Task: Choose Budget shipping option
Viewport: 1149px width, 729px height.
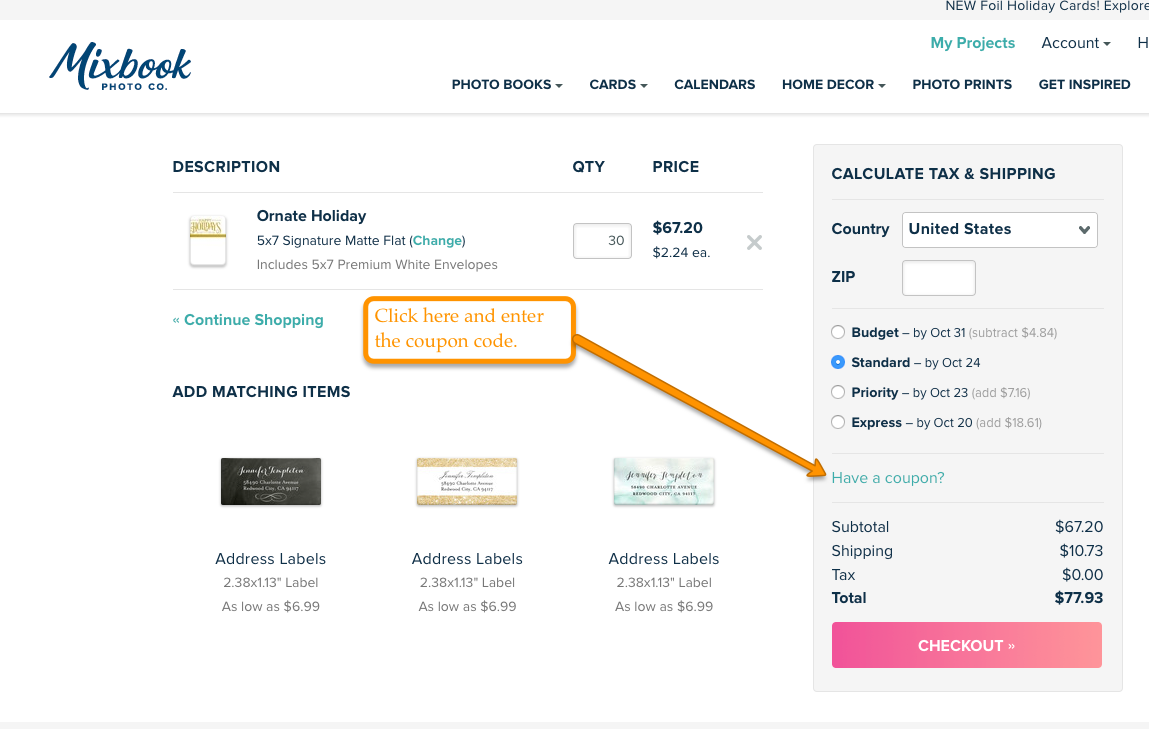Action: click(x=838, y=332)
